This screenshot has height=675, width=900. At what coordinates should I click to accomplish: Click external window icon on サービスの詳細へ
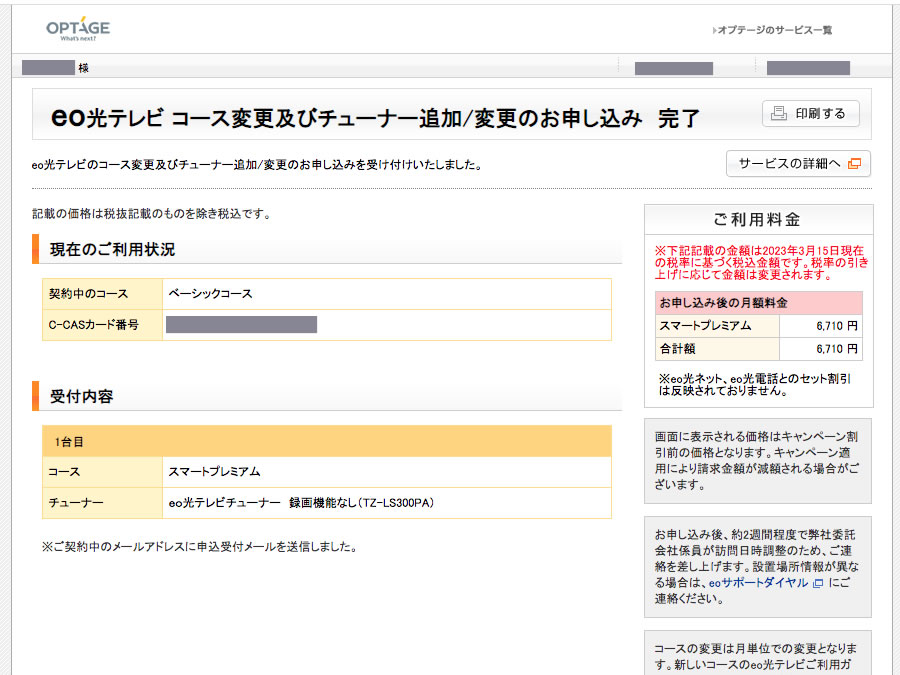pyautogui.click(x=854, y=164)
